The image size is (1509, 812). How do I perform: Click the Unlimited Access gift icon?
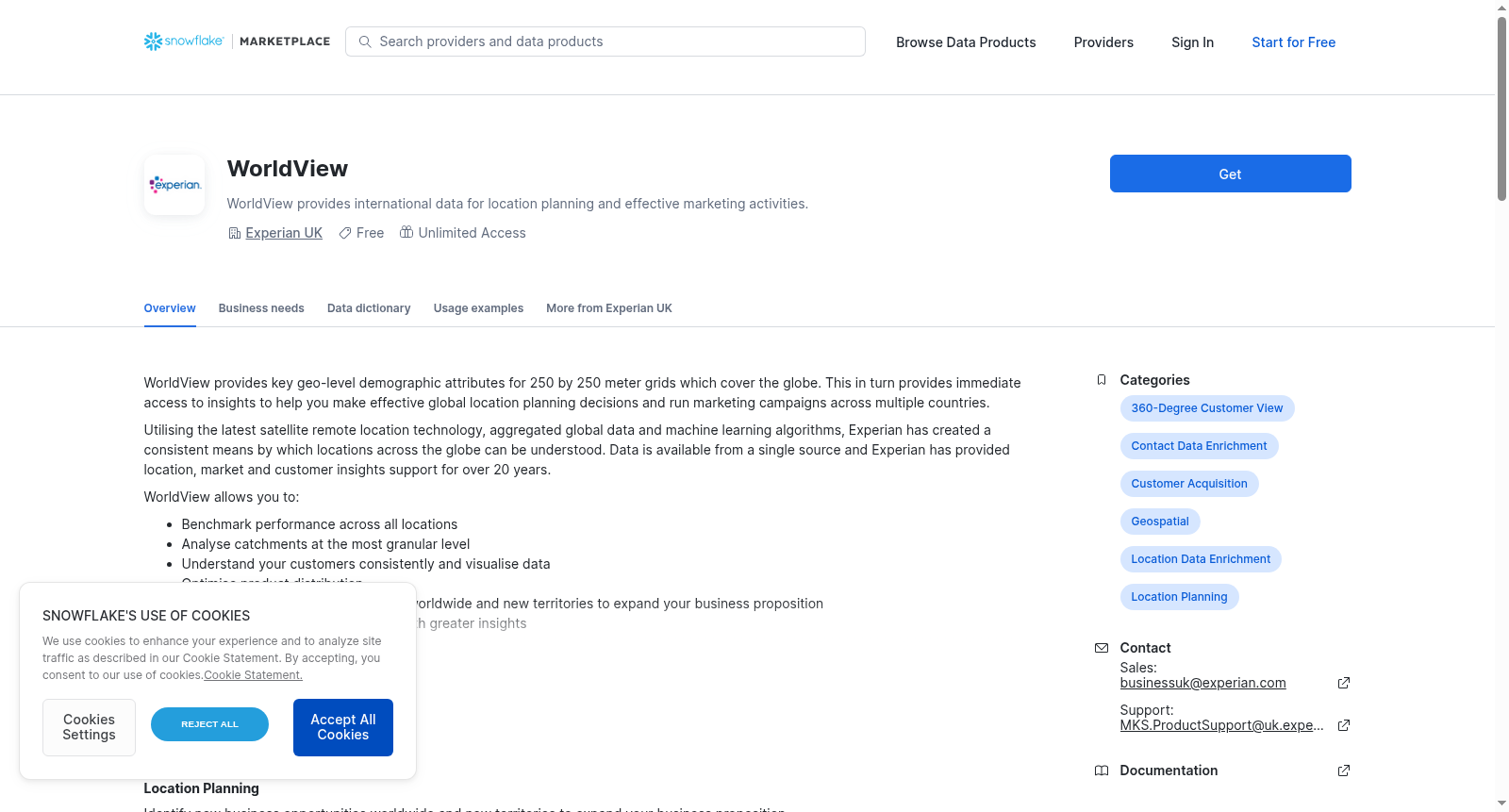(x=406, y=232)
